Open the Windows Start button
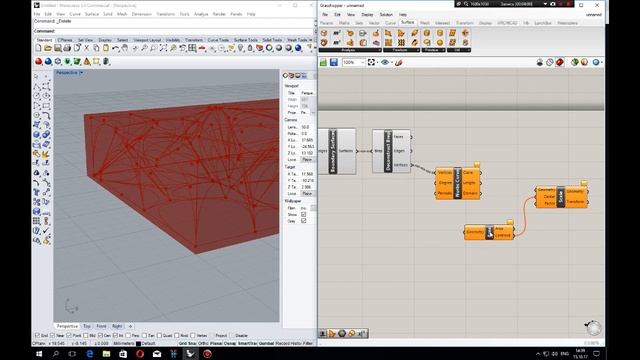Viewport: 640px width, 360px height. (39, 353)
